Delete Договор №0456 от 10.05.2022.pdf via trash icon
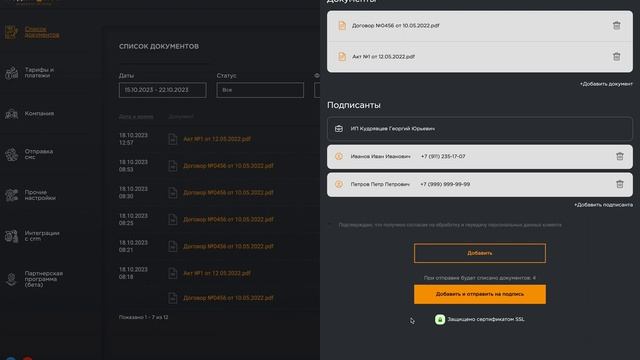 [x=616, y=25]
